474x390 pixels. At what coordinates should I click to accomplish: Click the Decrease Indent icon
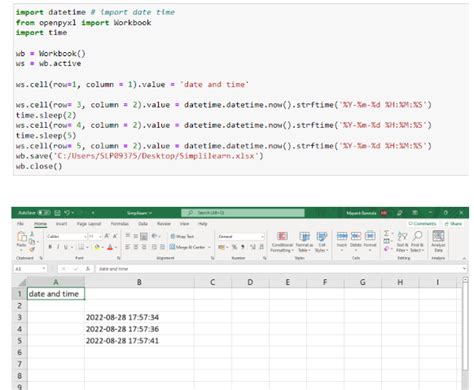154,247
